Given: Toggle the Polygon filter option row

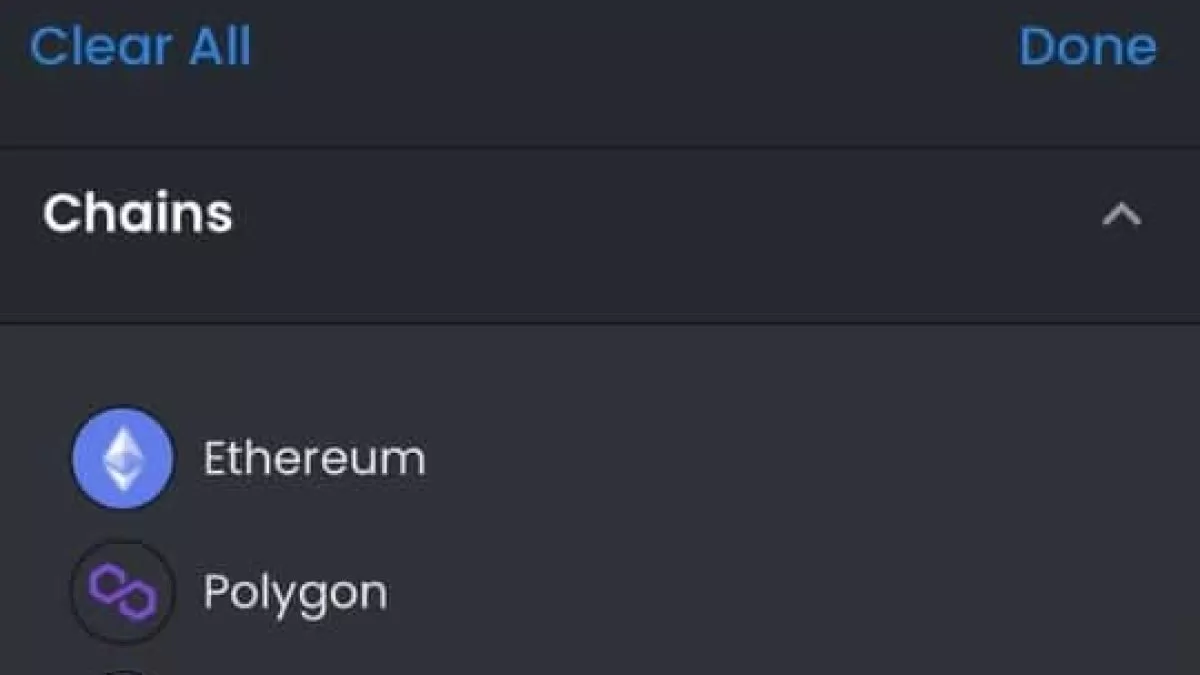Looking at the screenshot, I should point(600,593).
